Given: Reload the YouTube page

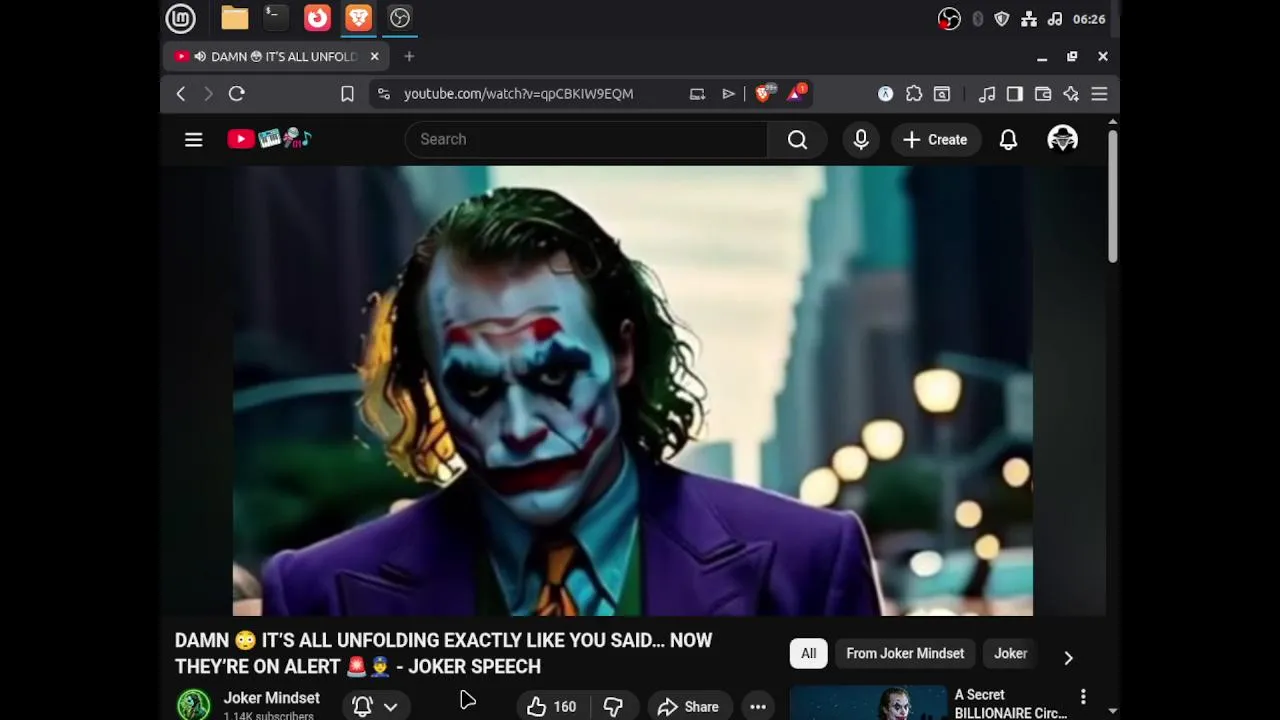Looking at the screenshot, I should pyautogui.click(x=237, y=94).
